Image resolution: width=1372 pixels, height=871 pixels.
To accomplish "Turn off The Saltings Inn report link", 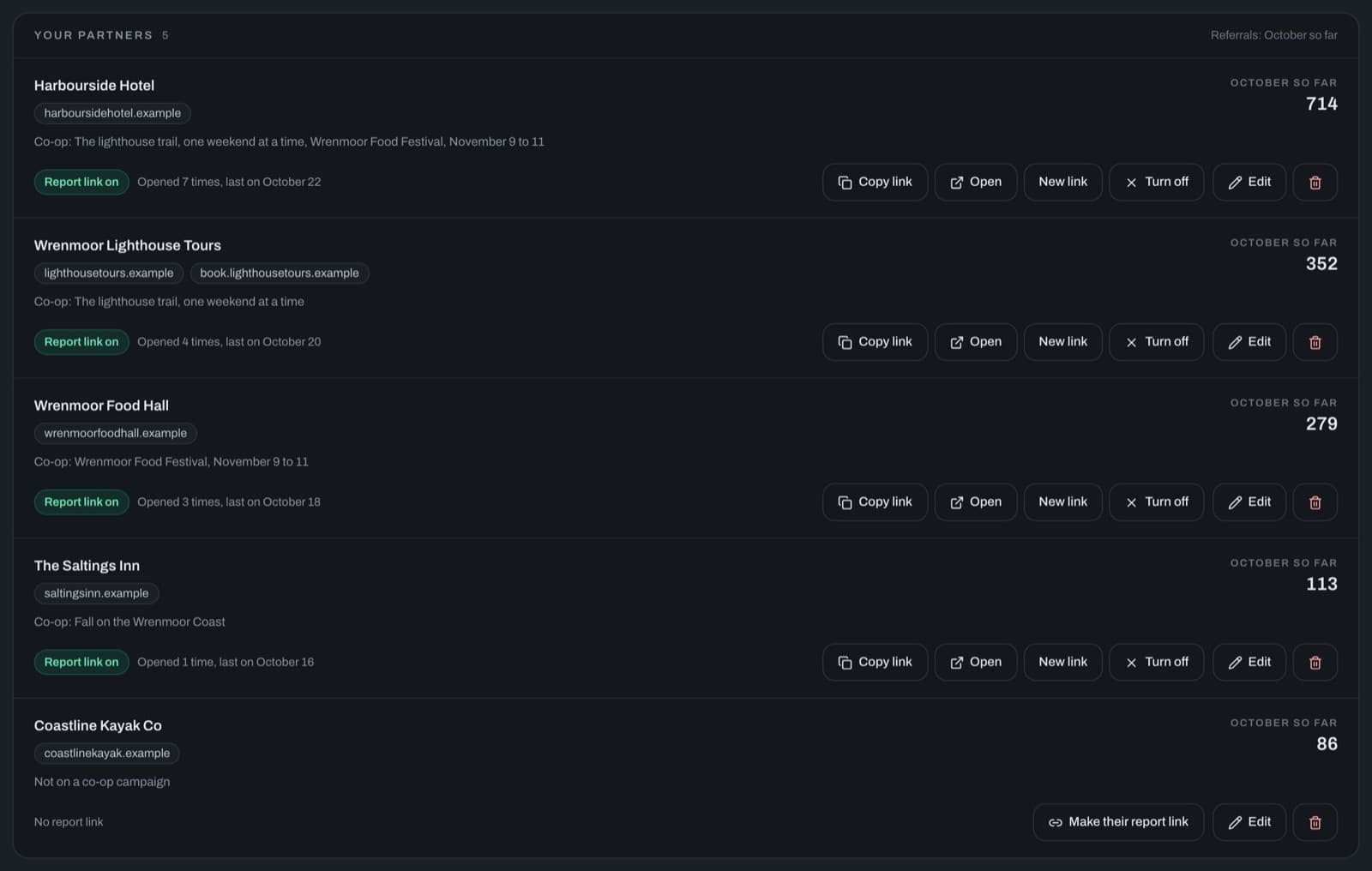I will (x=1157, y=662).
